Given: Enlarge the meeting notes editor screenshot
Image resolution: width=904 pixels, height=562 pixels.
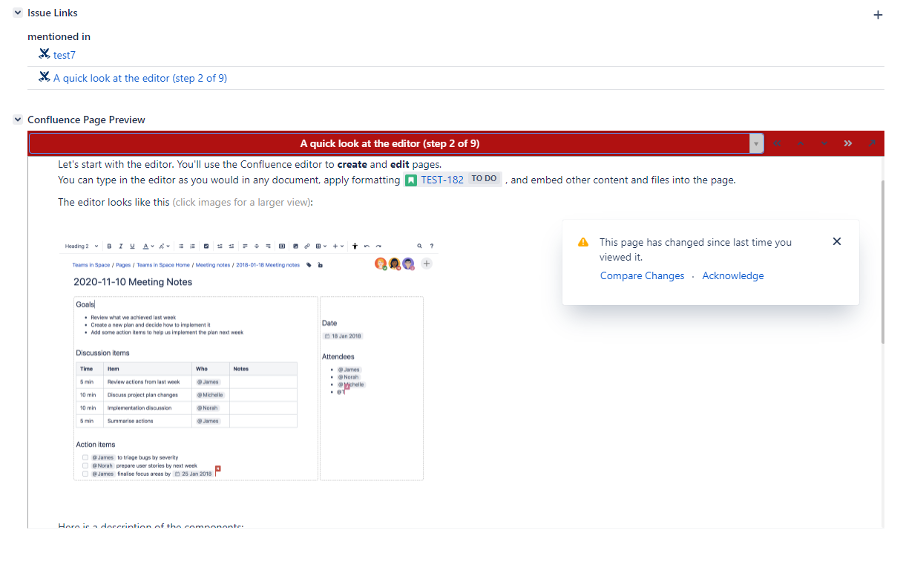Looking at the screenshot, I should click(x=248, y=360).
